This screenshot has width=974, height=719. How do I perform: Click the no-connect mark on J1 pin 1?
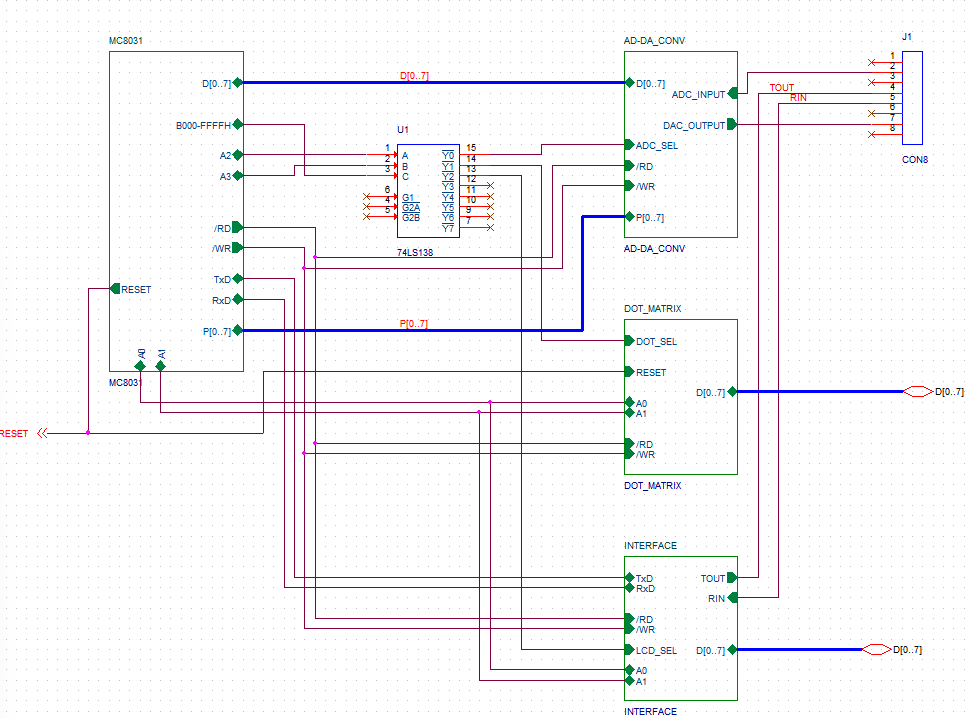[872, 62]
